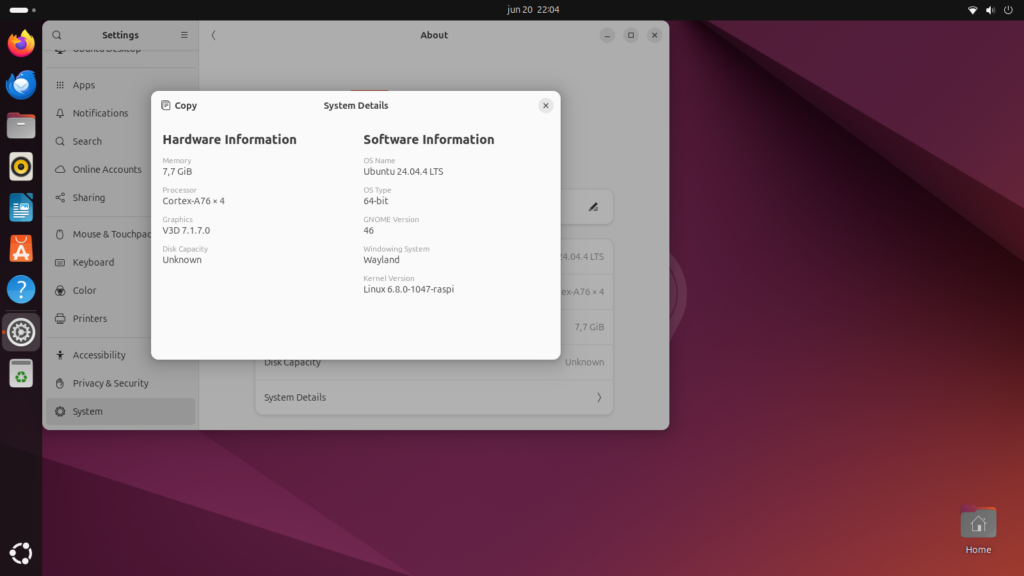The height and width of the screenshot is (576, 1024).
Task: Select Notifications in Settings sidebar
Action: tap(121, 113)
